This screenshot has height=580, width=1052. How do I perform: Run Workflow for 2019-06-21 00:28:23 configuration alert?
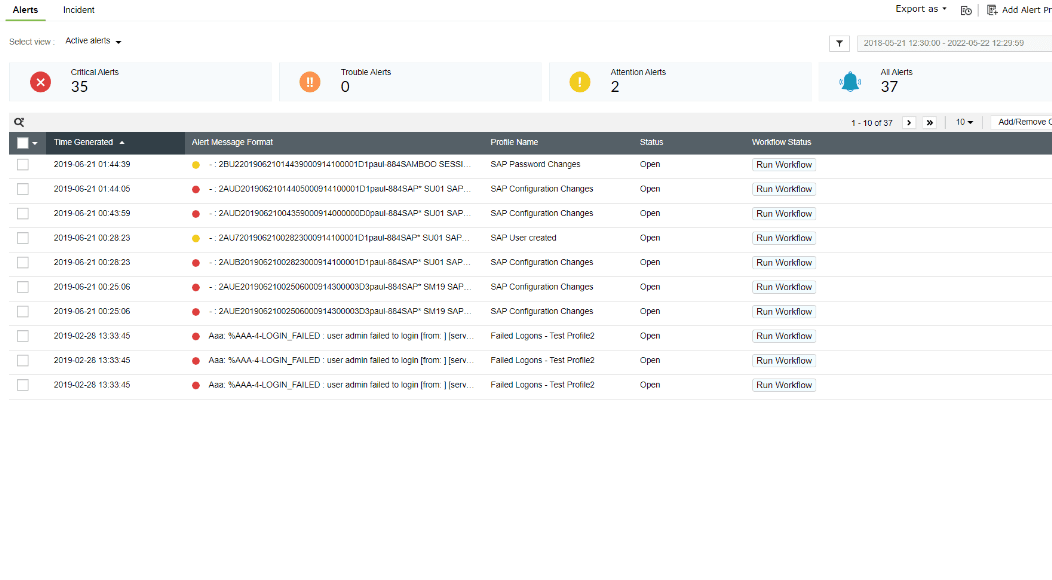pyautogui.click(x=784, y=262)
